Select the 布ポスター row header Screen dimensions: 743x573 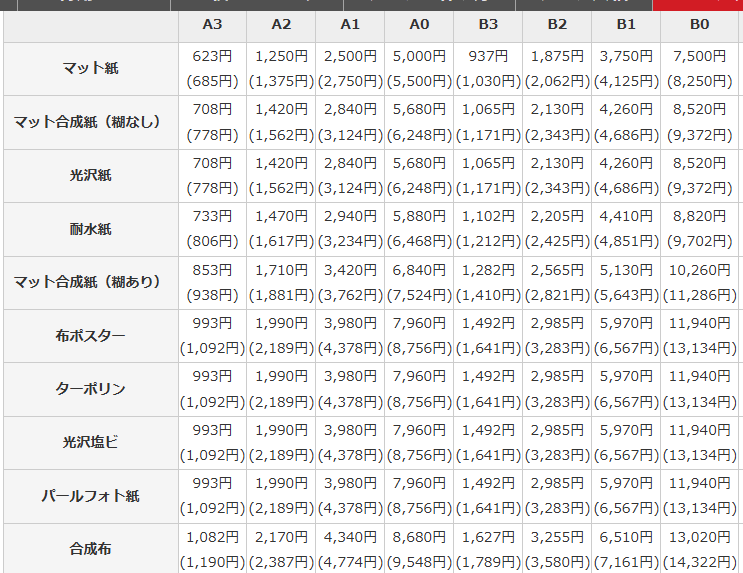coord(91,336)
